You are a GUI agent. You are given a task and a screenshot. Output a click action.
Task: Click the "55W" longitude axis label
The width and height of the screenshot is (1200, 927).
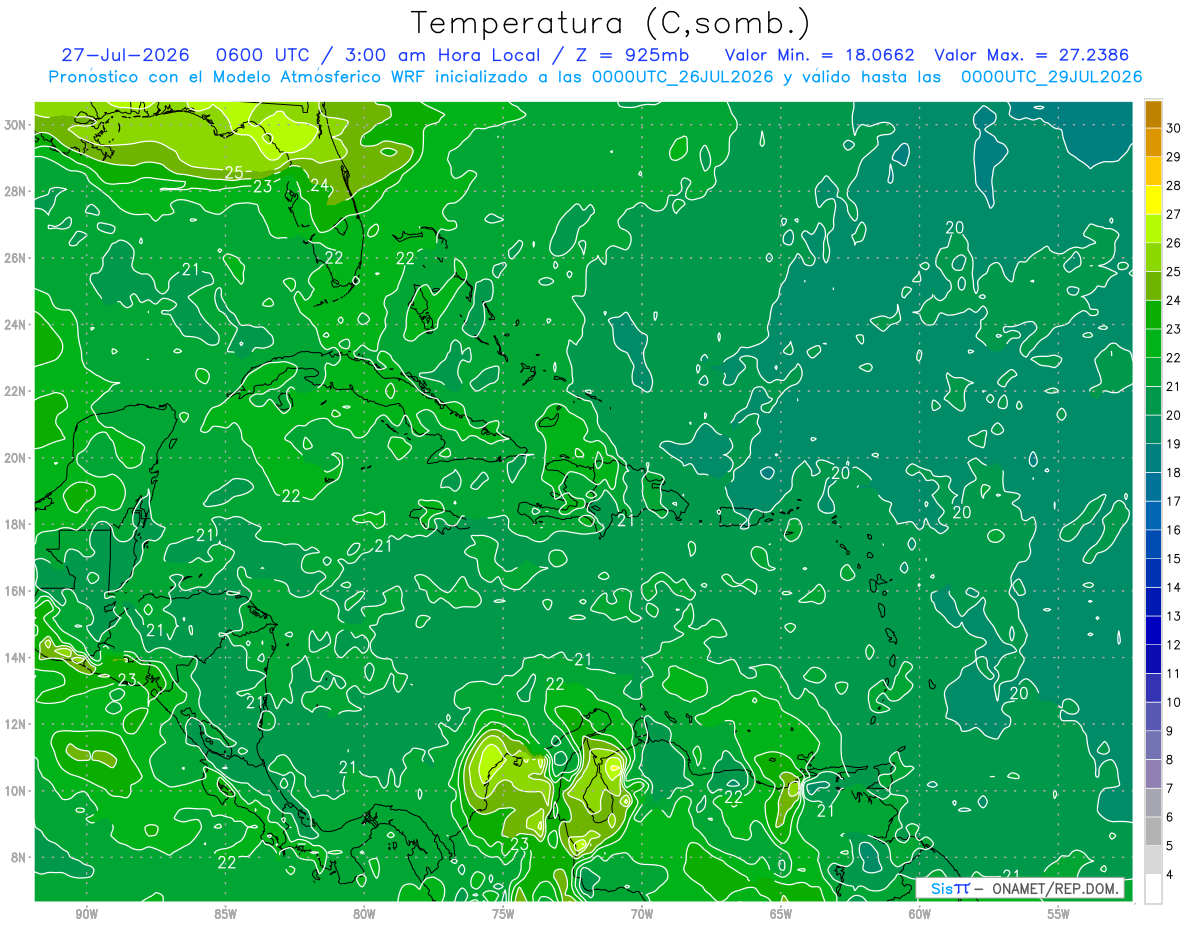1059,914
